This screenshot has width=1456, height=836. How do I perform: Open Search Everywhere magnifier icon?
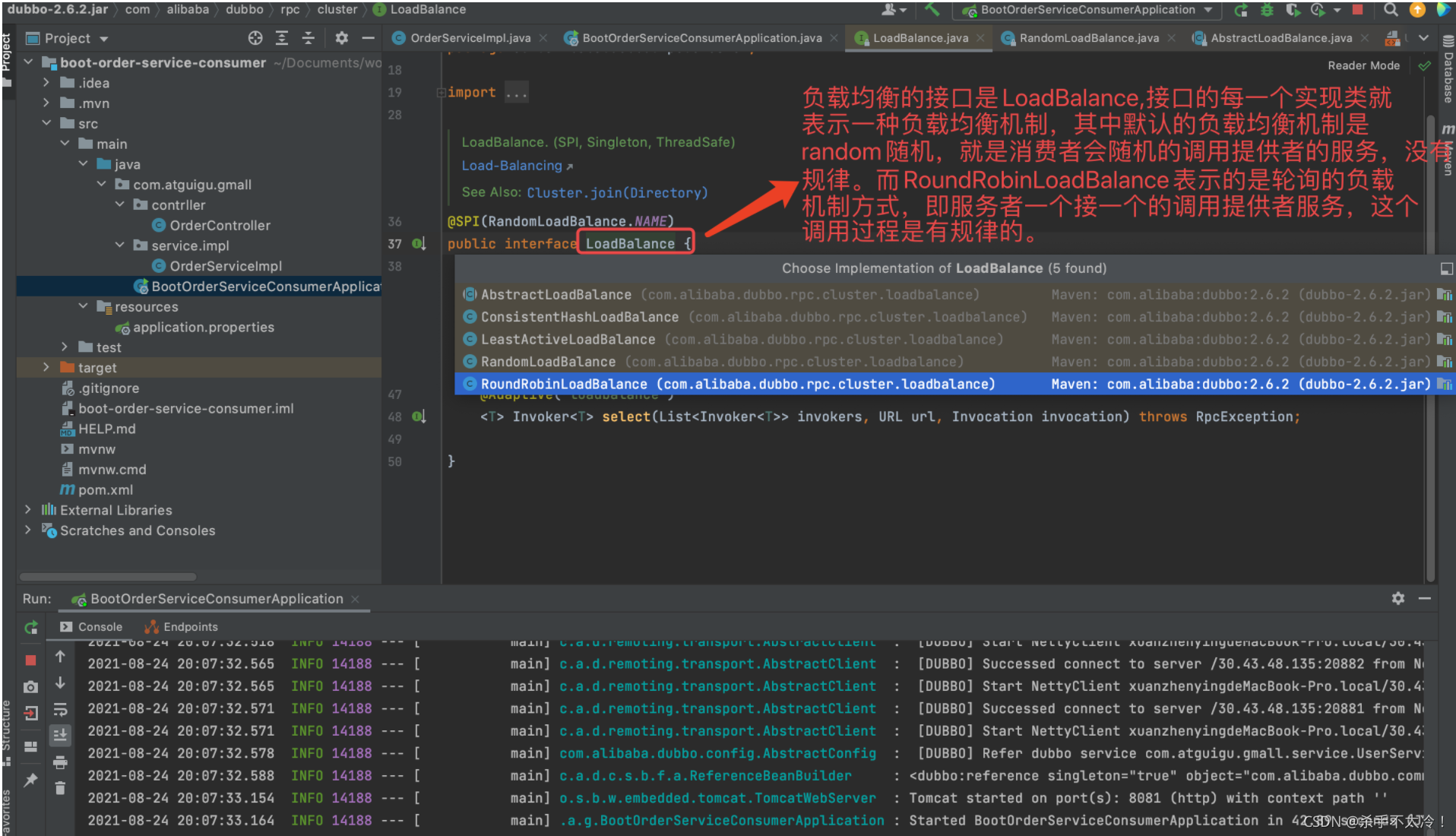pos(1391,10)
